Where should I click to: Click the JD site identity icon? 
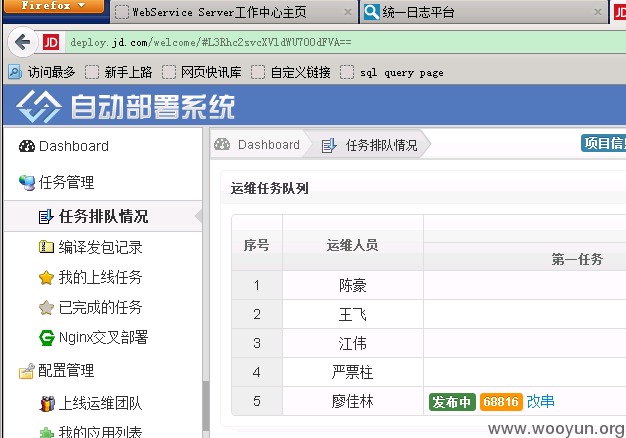pyautogui.click(x=51, y=42)
